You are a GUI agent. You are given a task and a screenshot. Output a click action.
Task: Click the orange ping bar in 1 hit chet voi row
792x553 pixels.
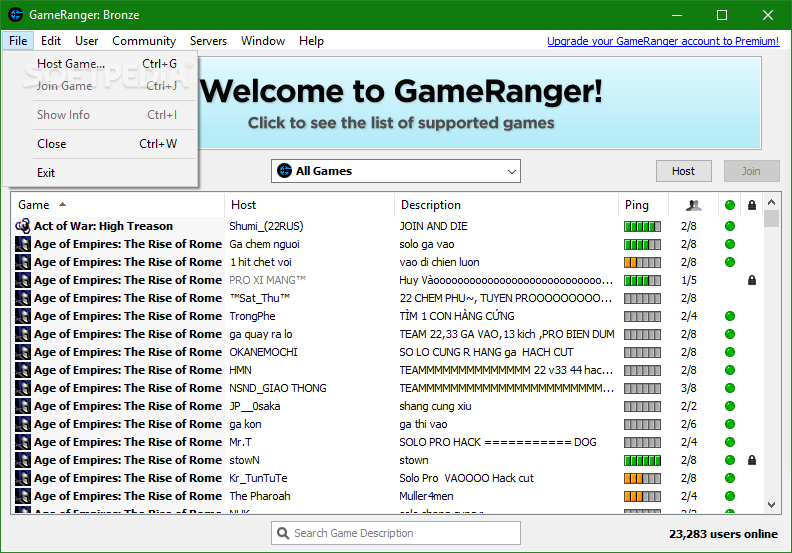coord(642,262)
